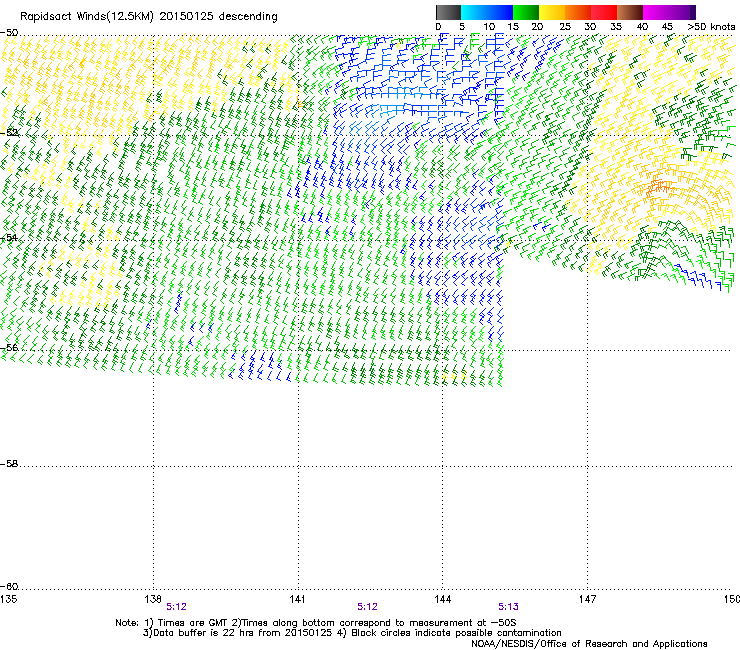Click the '>50 knots' legend label
740x650 pixels.
click(x=712, y=27)
